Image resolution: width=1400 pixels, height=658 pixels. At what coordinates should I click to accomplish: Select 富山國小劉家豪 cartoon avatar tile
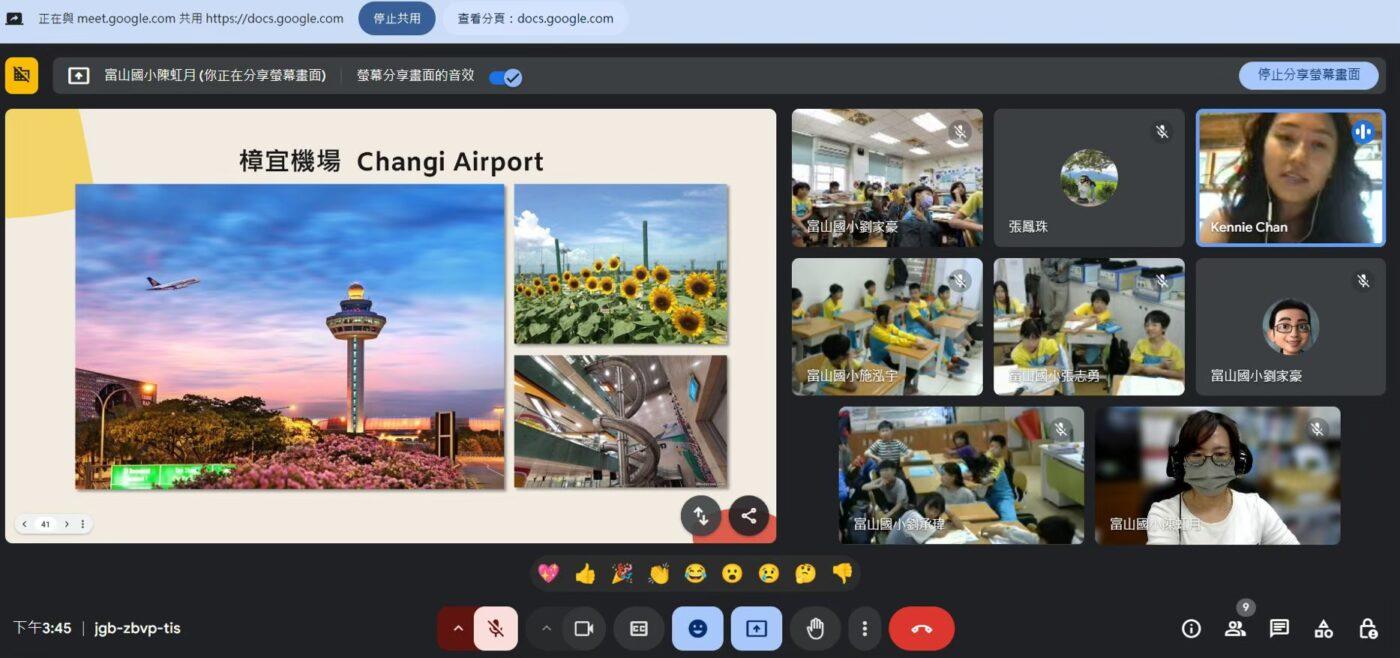(x=1291, y=327)
